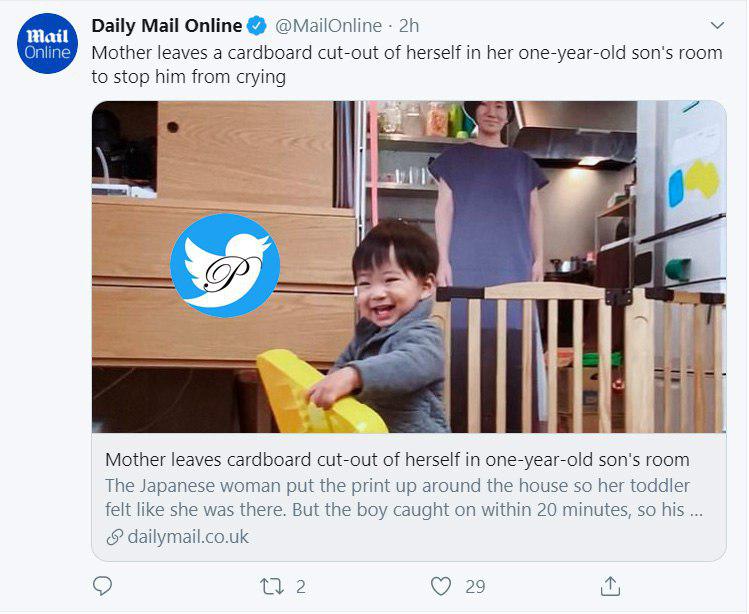Open the 2h timestamp link
This screenshot has width=749, height=614.
410,25
